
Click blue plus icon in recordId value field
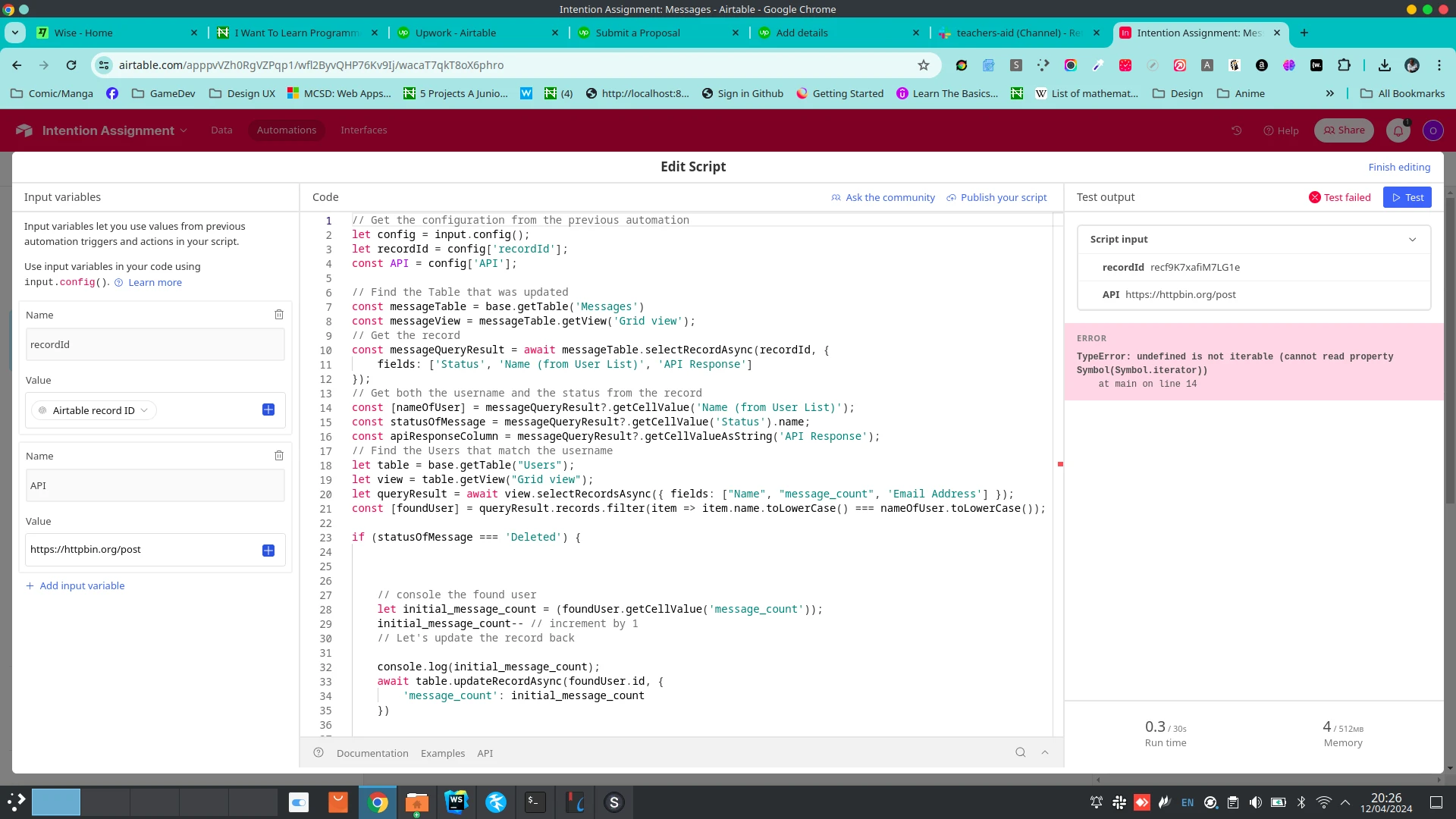coord(268,410)
